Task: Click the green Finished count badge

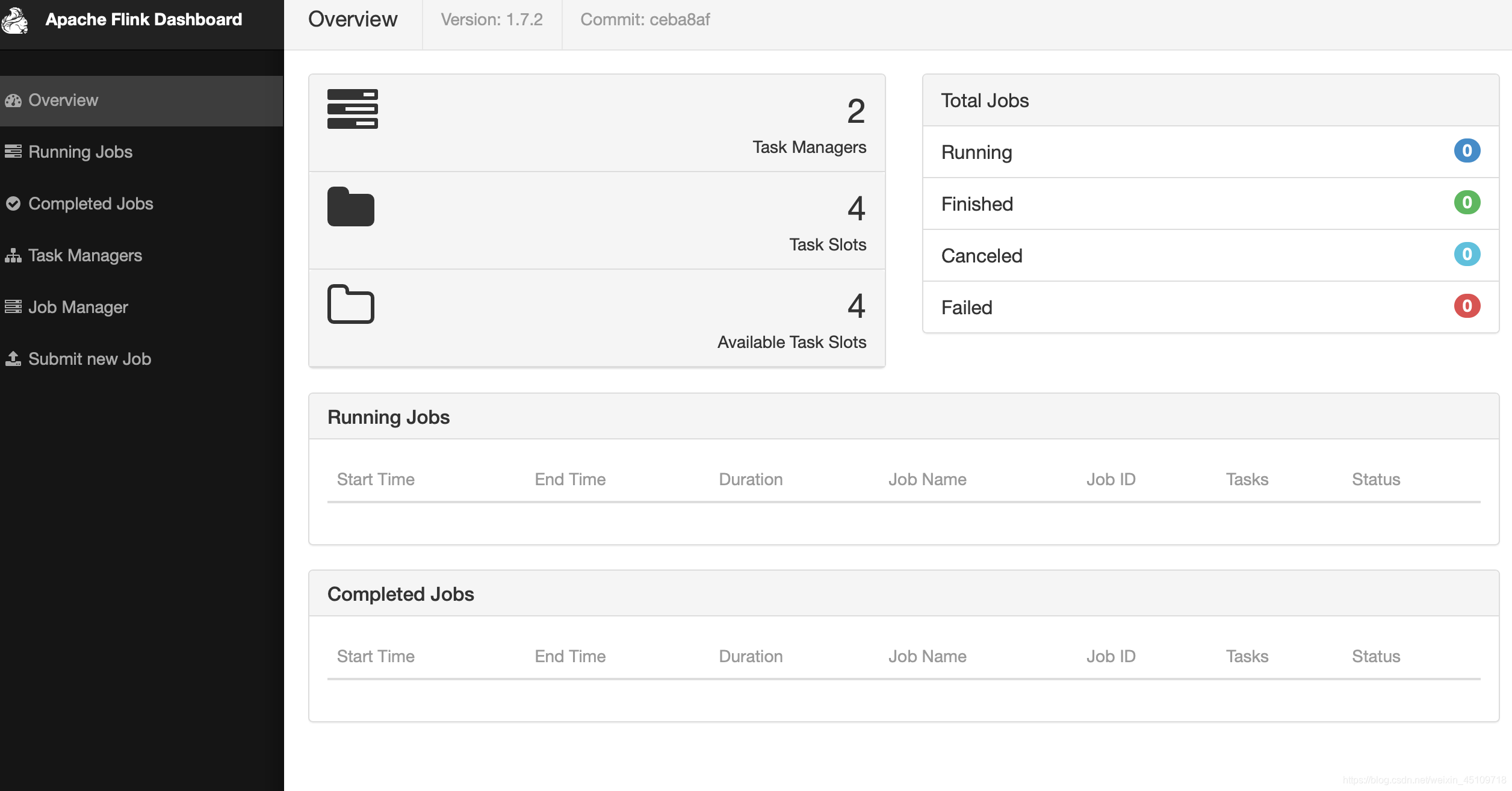Action: tap(1467, 202)
